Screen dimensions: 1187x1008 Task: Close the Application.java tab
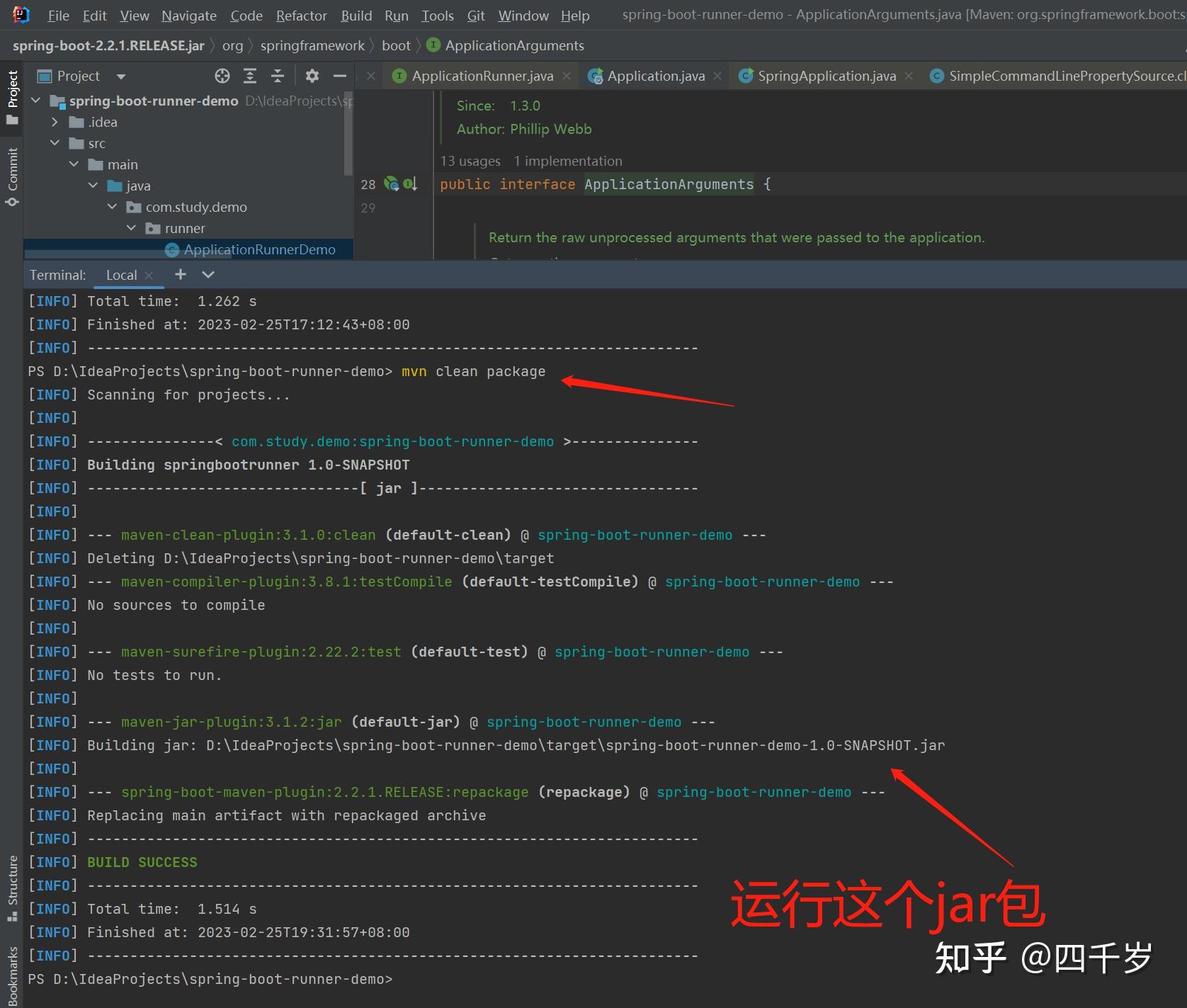click(717, 76)
